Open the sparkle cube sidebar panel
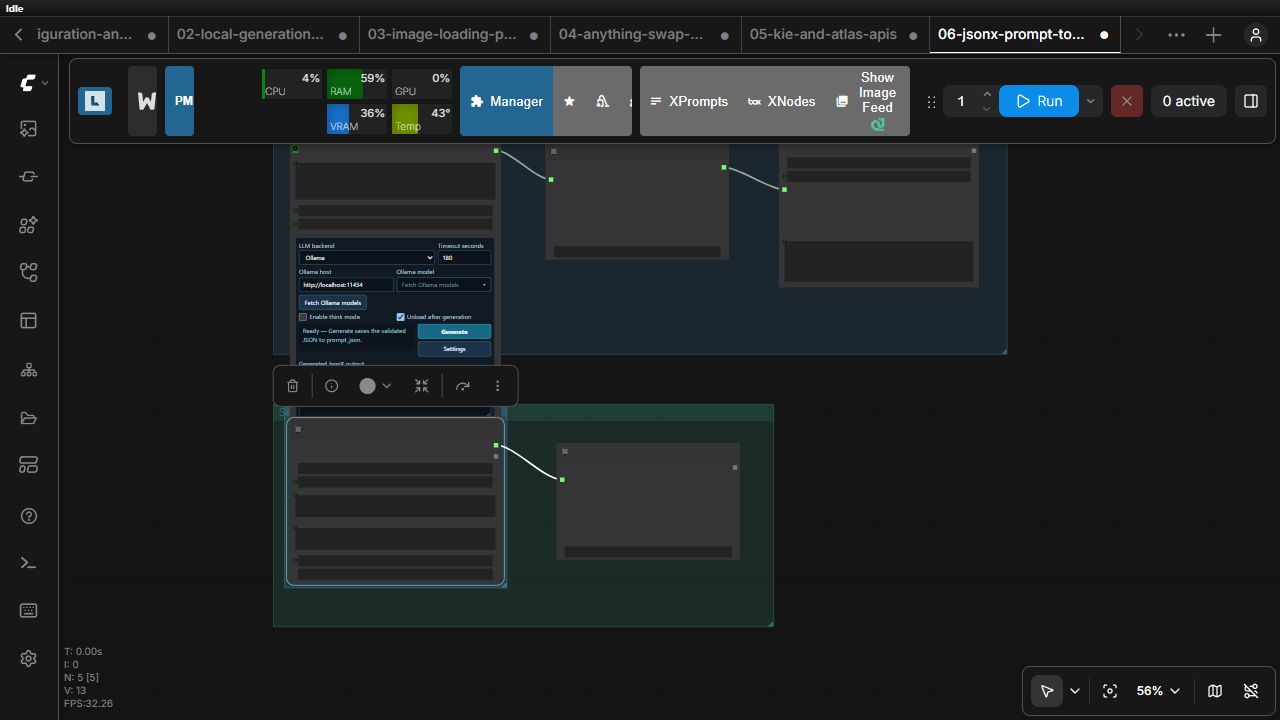1280x720 pixels. [28, 225]
